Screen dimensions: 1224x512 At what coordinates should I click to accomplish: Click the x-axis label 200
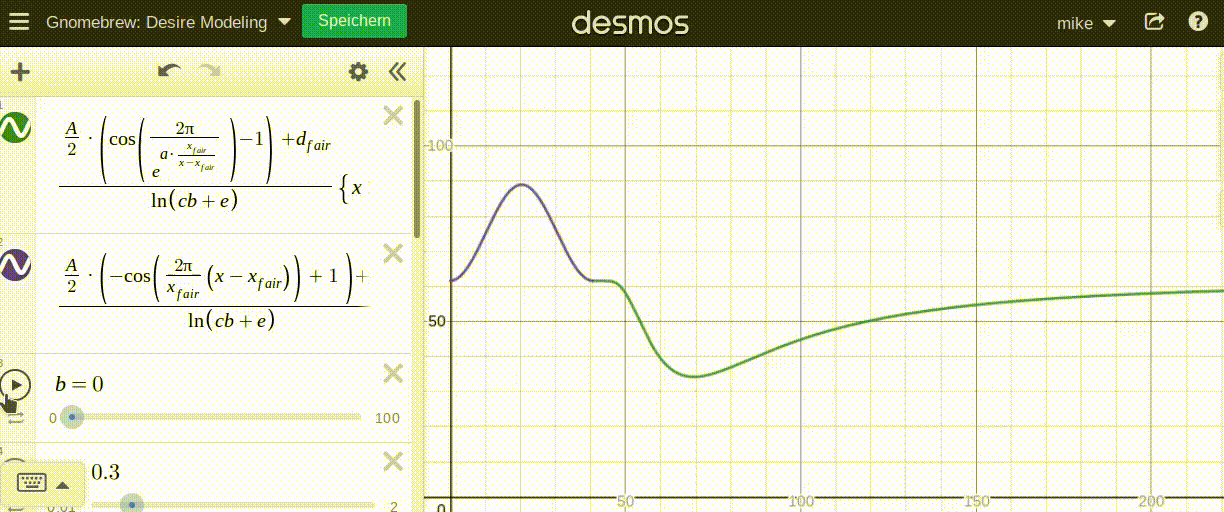[1151, 501]
